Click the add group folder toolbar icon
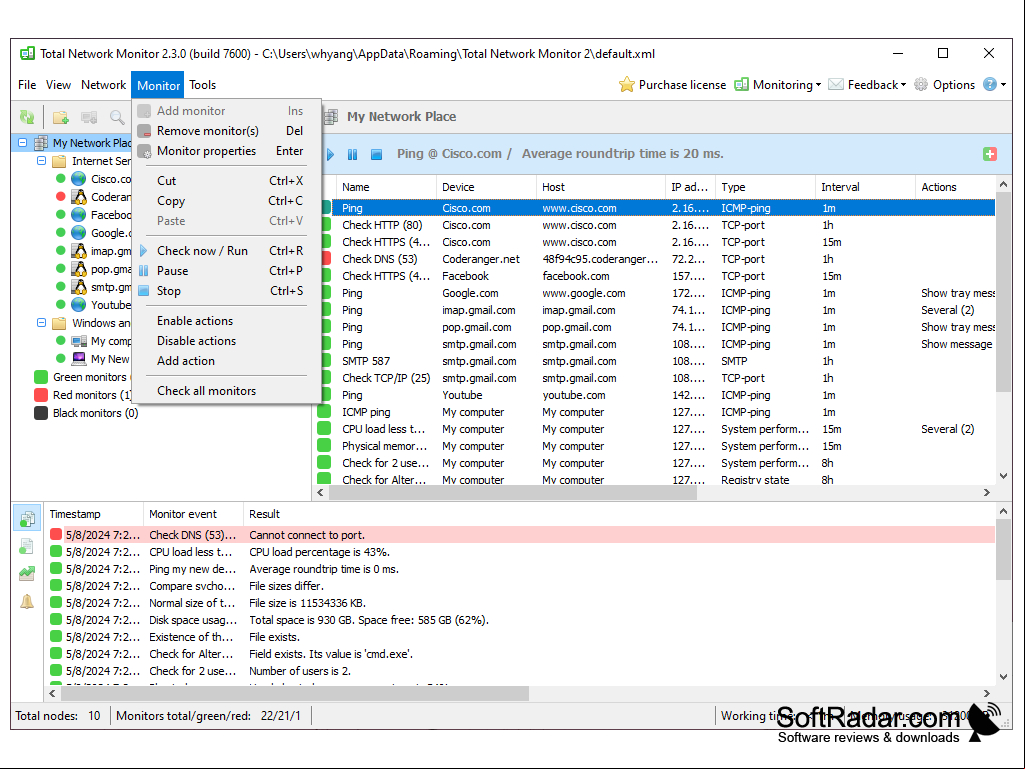This screenshot has width=1025, height=769. (x=61, y=117)
